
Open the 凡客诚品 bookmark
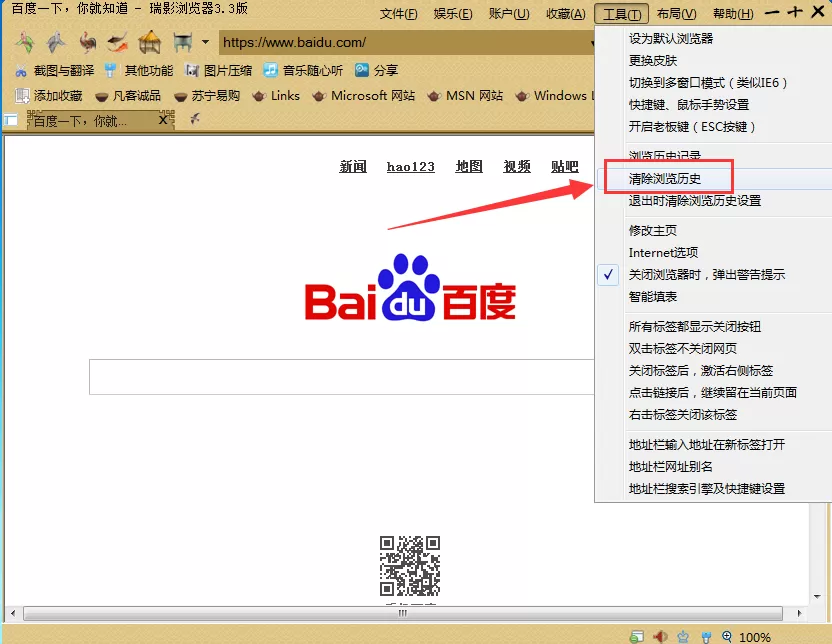pos(127,95)
